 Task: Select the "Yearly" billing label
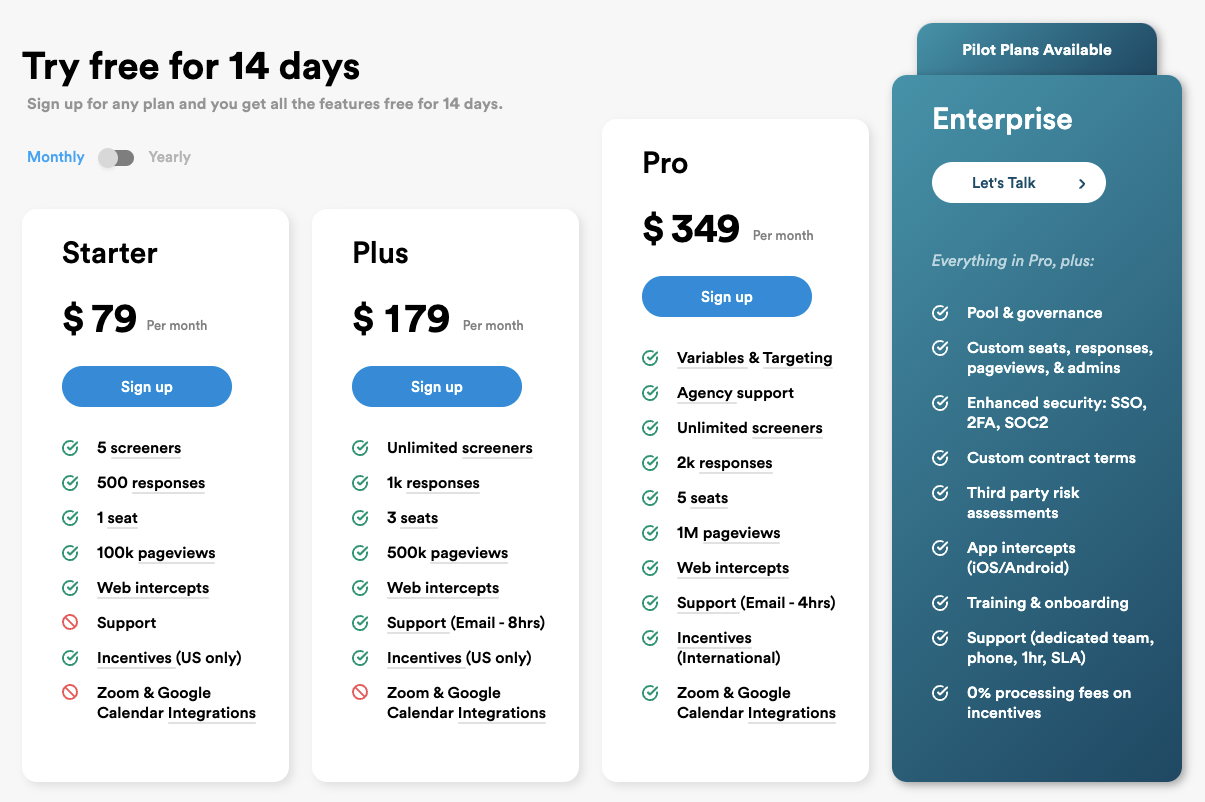(169, 157)
